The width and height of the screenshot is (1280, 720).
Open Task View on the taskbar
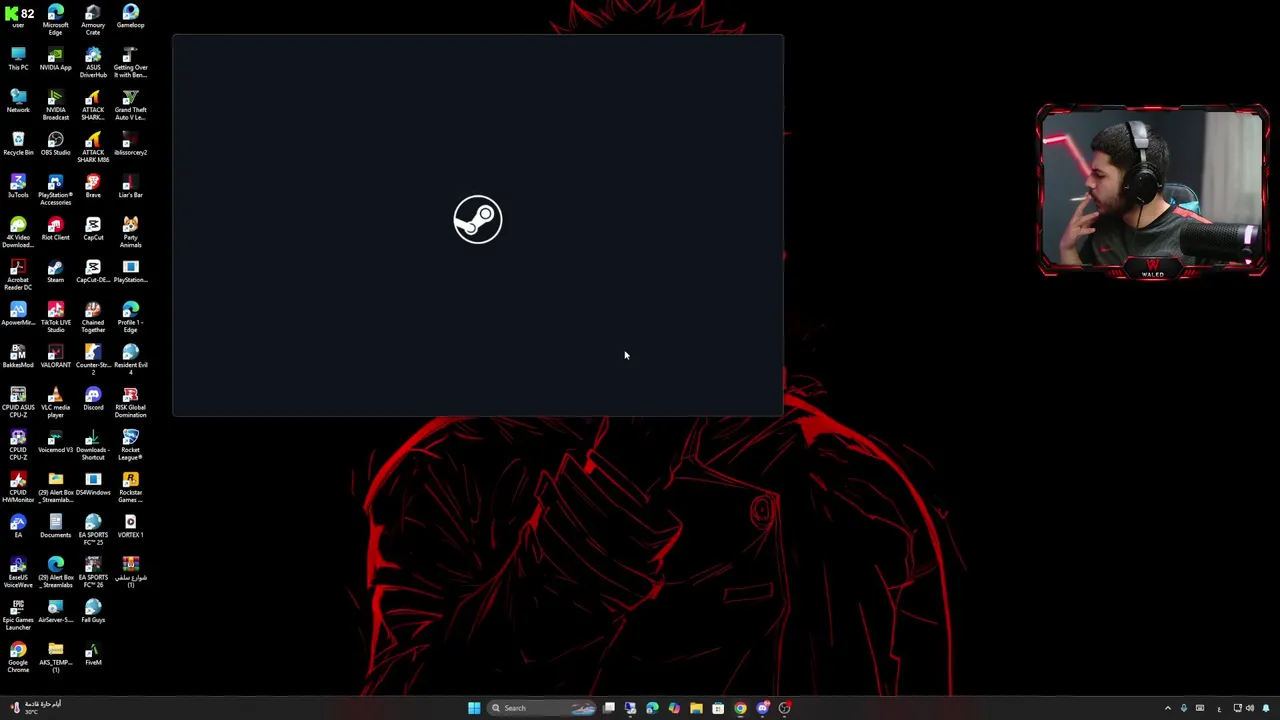[x=609, y=708]
